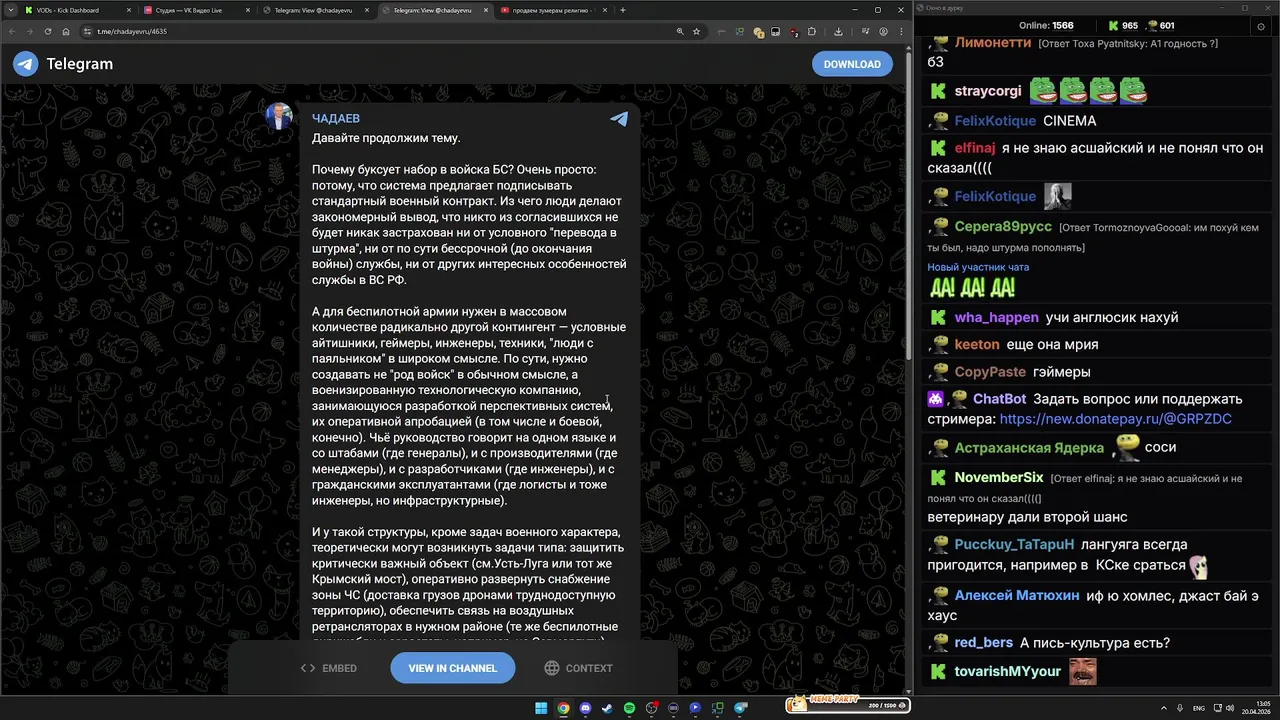Screen dimensions: 1280x720
Task: Open the ЧАДАЕВ channel avatar
Action: [279, 116]
